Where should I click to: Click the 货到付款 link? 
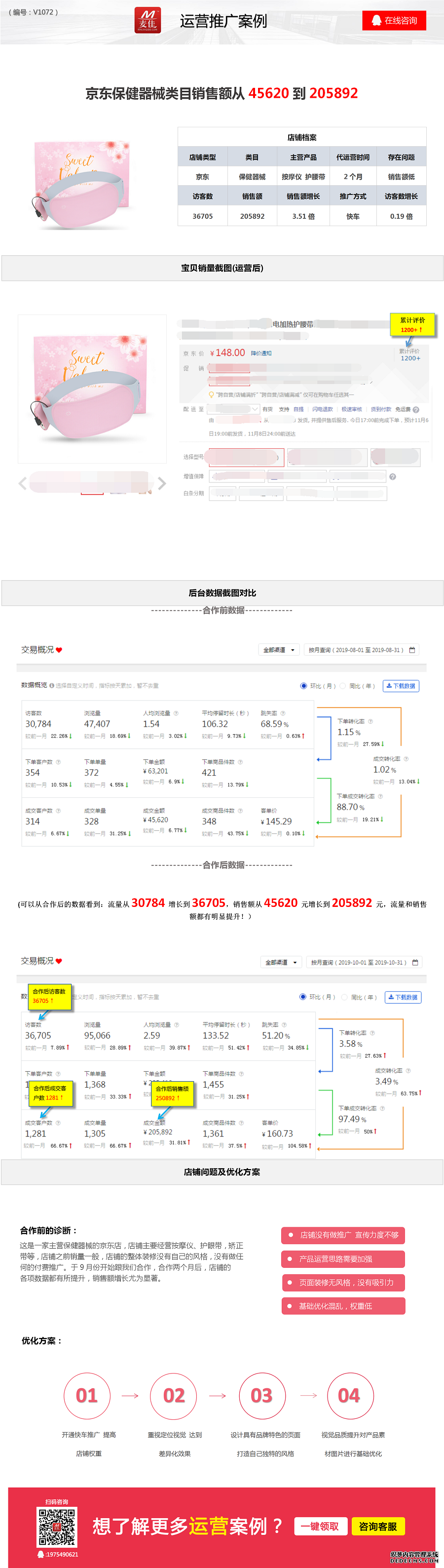coord(381,410)
